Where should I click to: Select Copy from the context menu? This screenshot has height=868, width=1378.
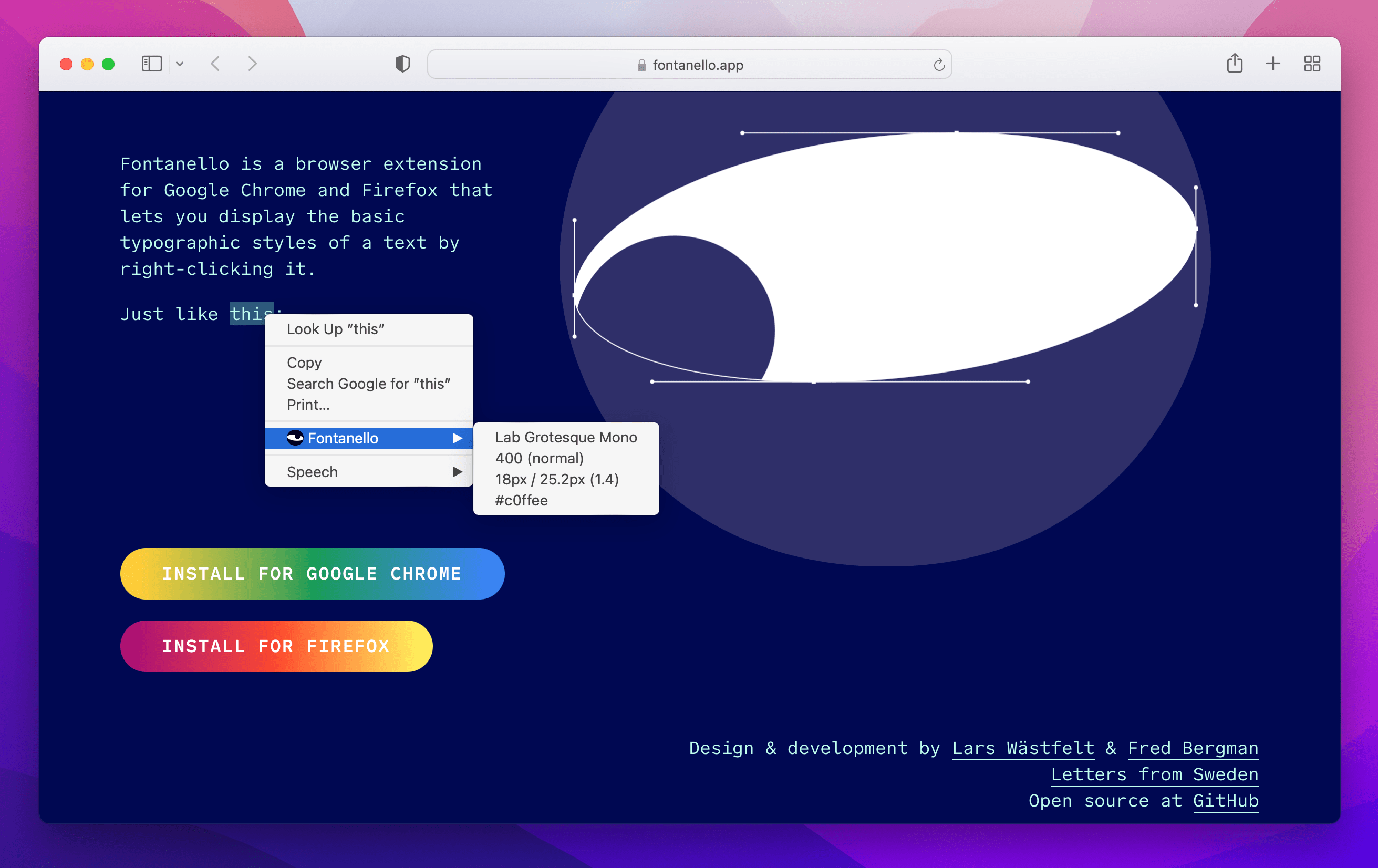(304, 363)
